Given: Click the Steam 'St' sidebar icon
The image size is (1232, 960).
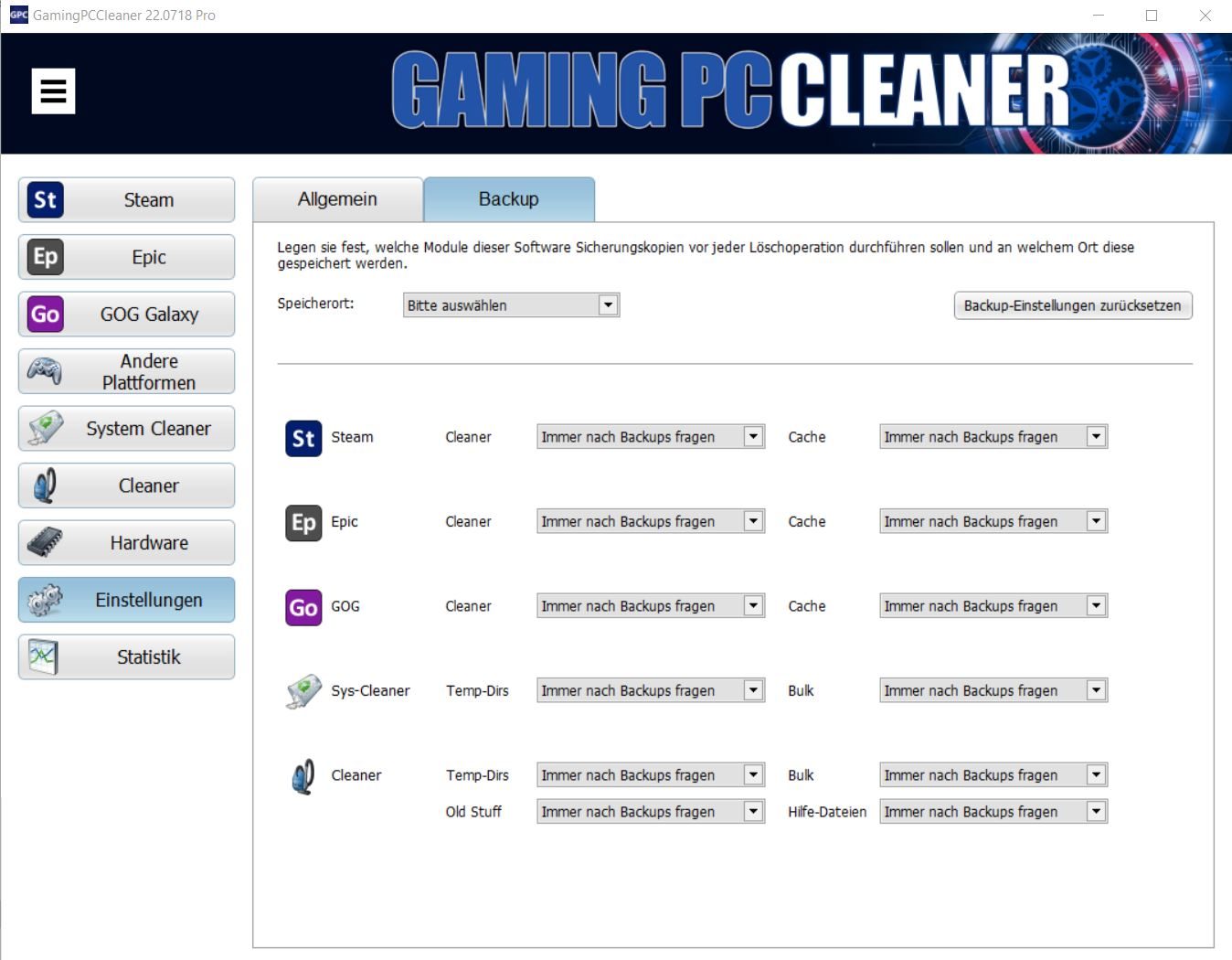Looking at the screenshot, I should 45,200.
